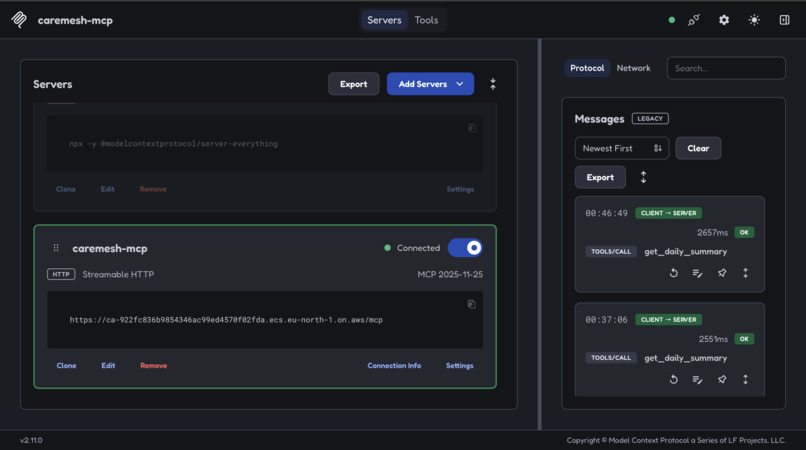Remove the caremesh-mcp server
Viewport: 806px width, 450px height.
[153, 366]
